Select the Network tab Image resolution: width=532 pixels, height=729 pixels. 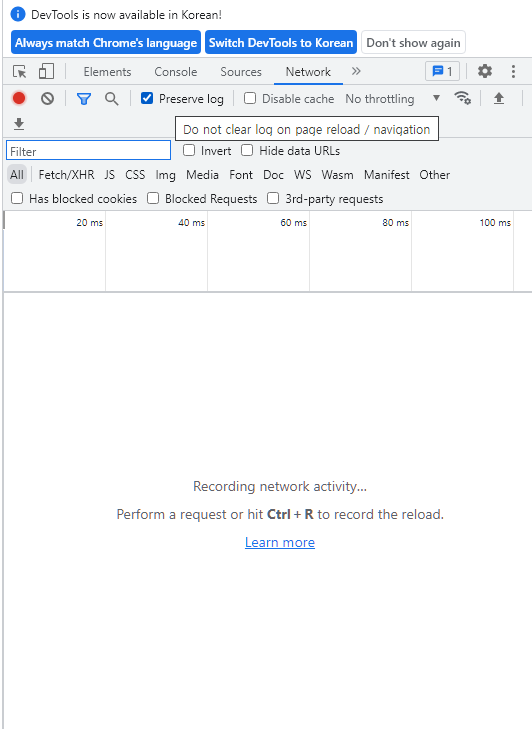308,72
